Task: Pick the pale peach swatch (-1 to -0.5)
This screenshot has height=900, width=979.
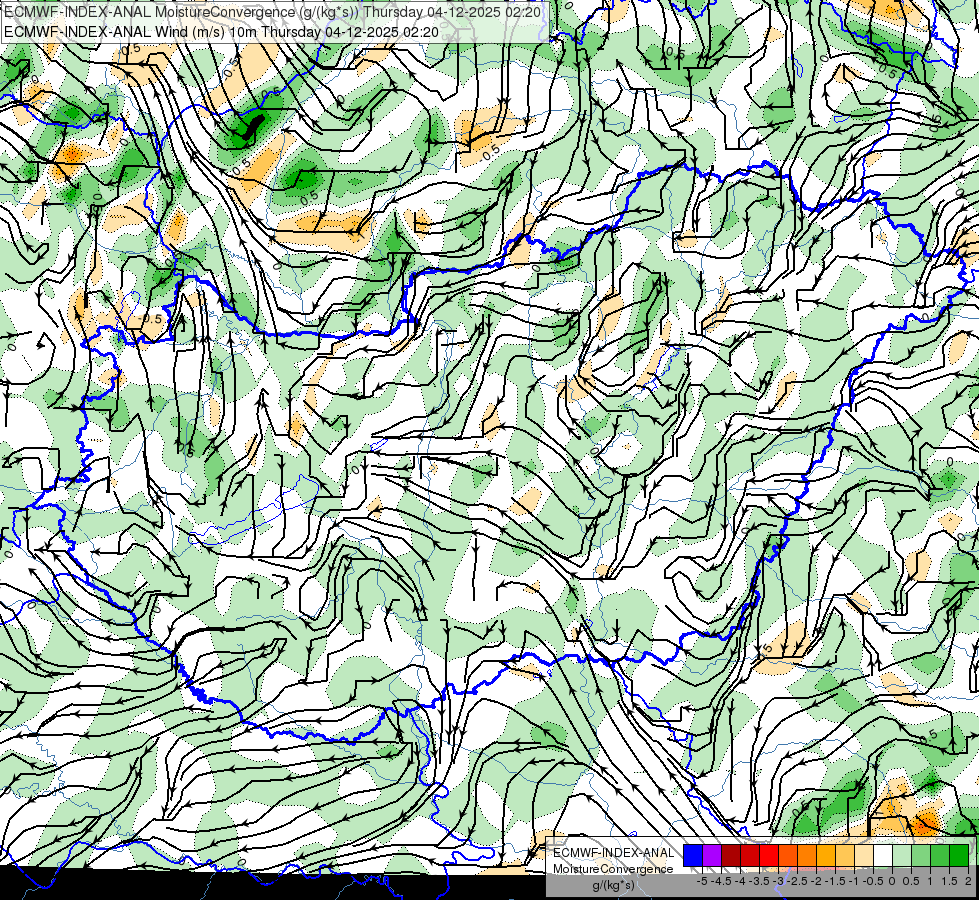Action: point(864,856)
